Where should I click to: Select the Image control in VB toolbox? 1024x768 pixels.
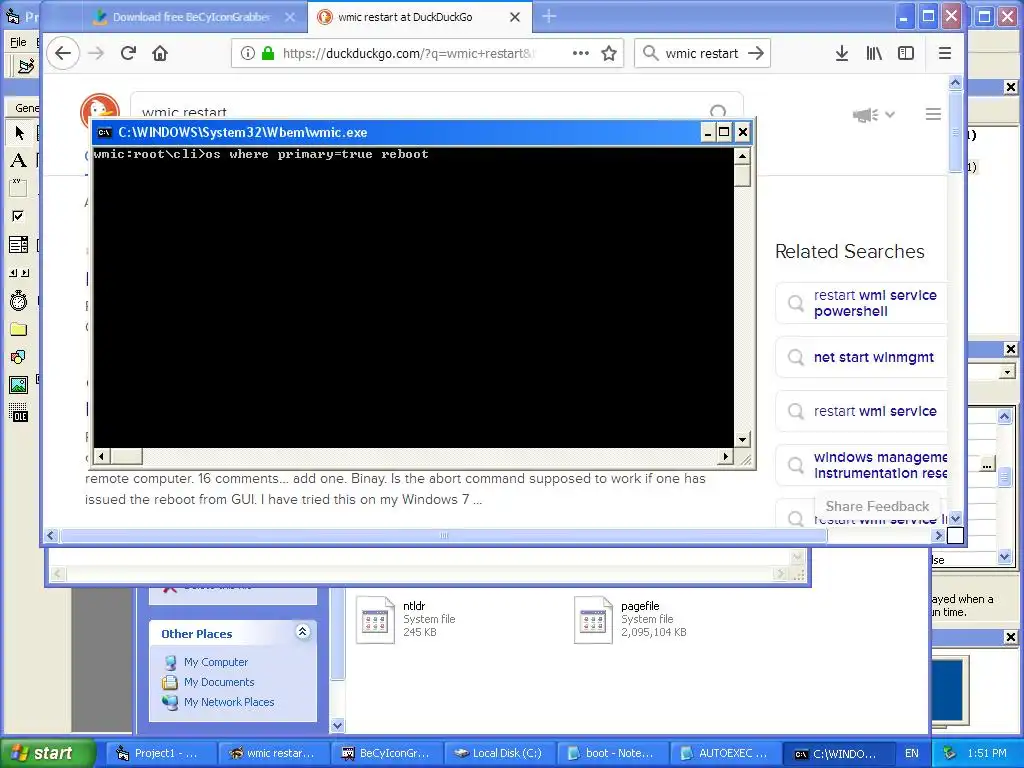(19, 385)
